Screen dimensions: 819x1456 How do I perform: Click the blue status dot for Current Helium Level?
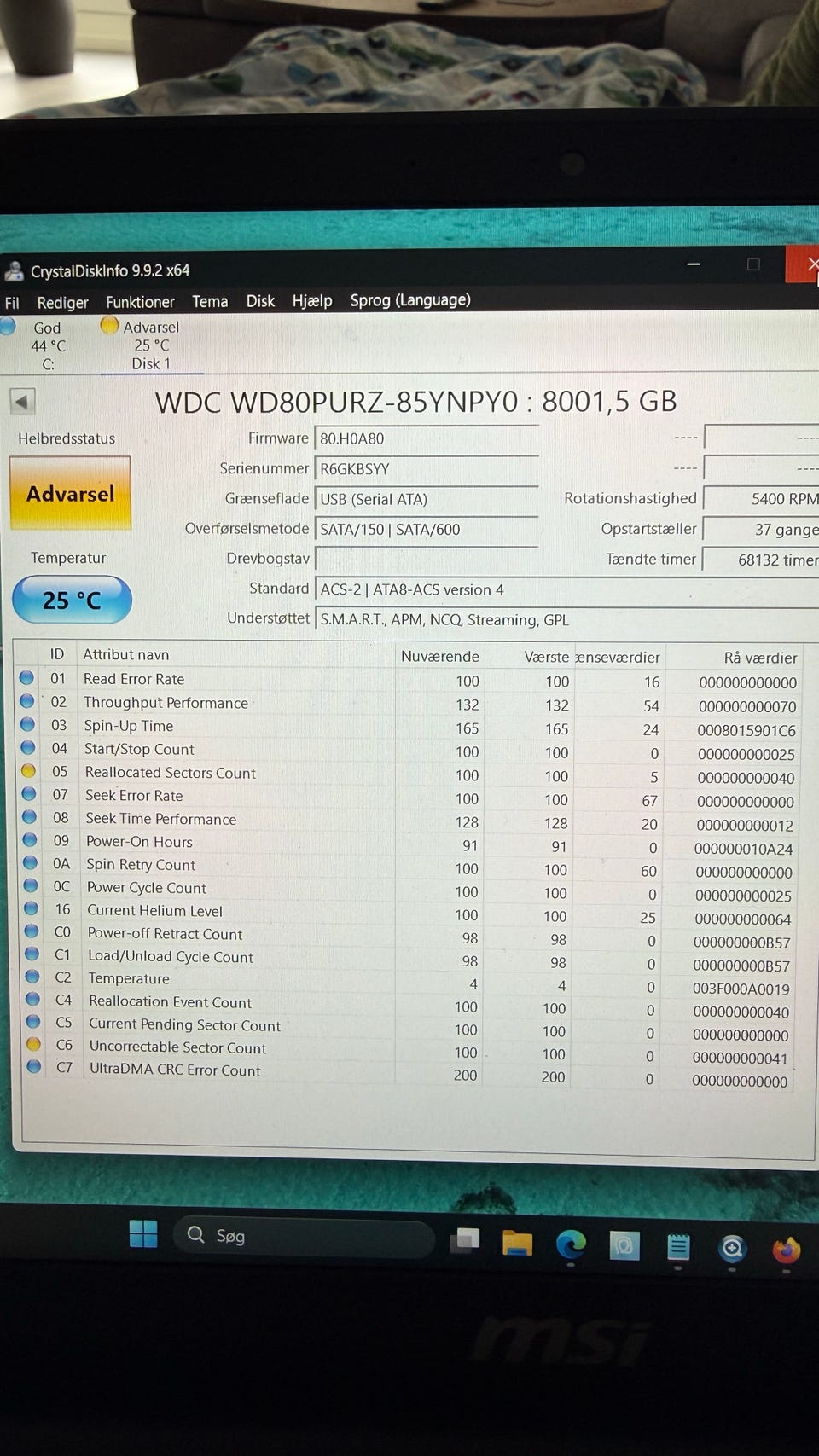(x=31, y=908)
